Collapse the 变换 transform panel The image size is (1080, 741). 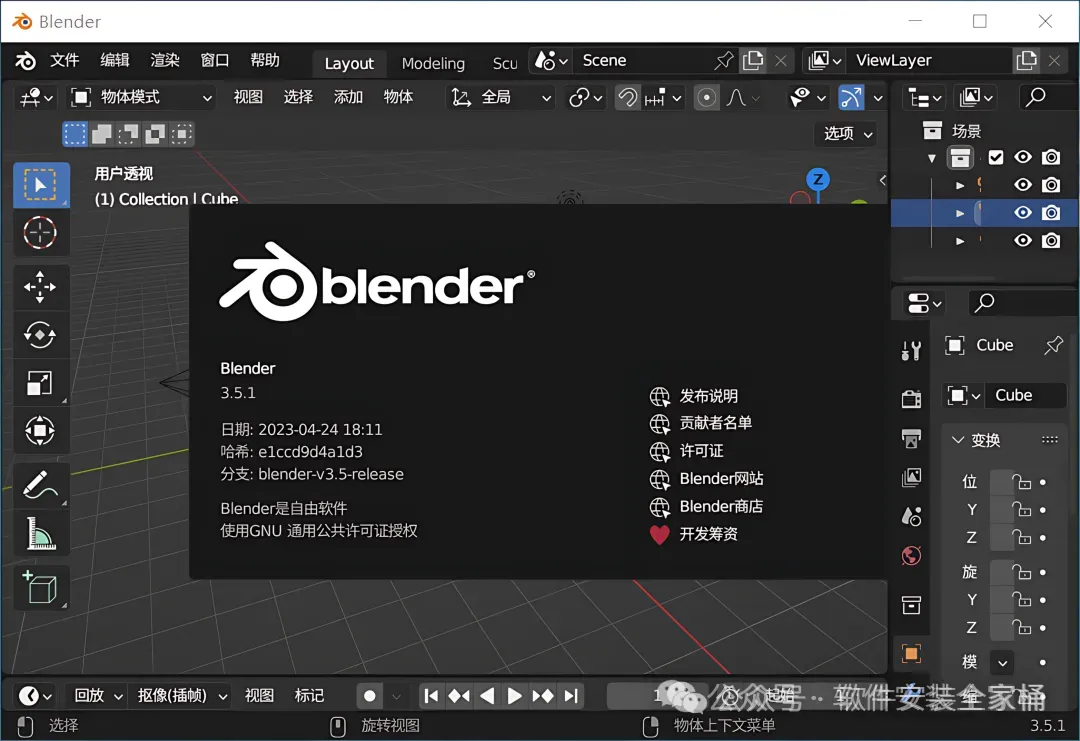(x=957, y=440)
